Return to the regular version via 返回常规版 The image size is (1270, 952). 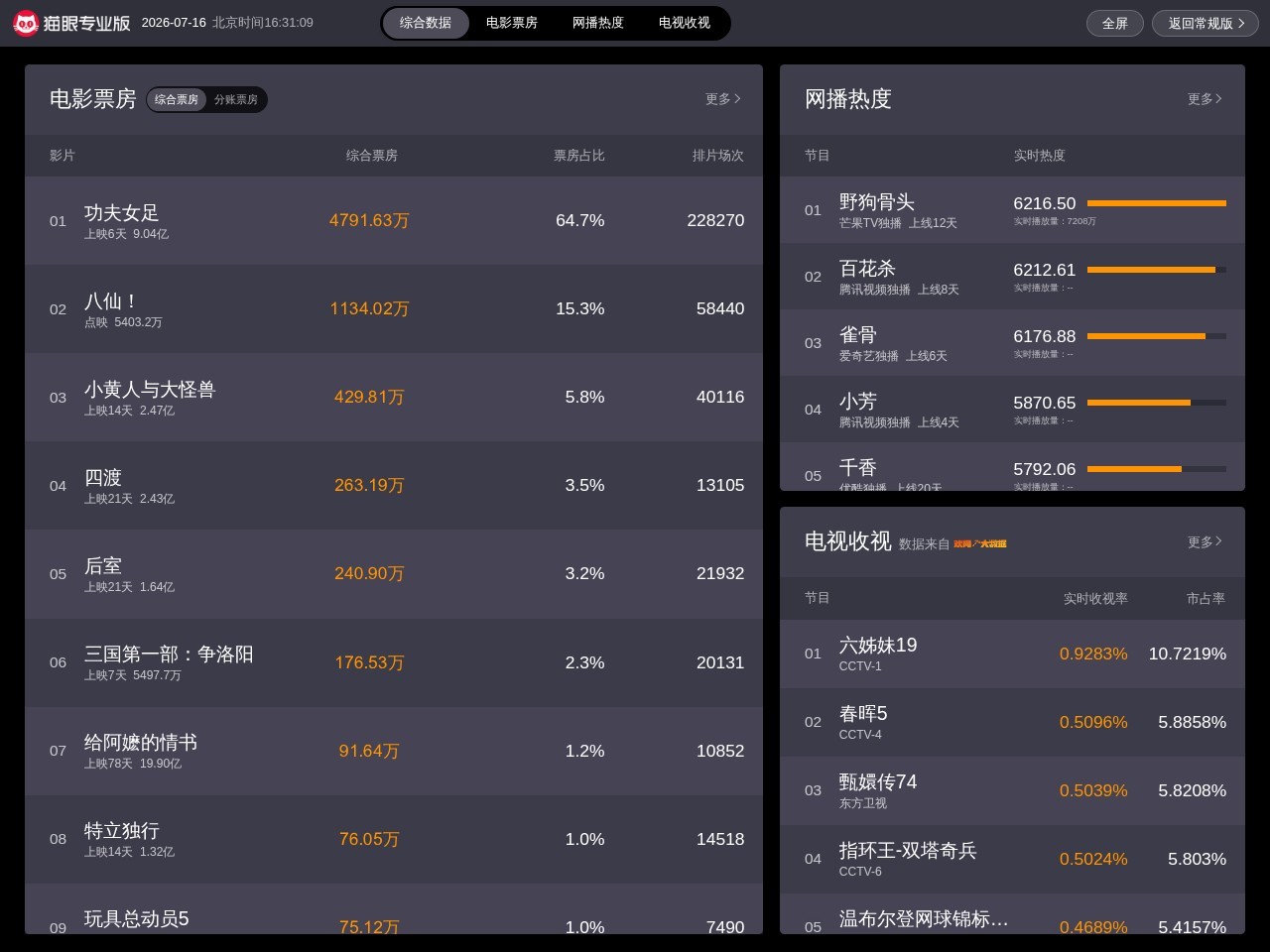(x=1206, y=23)
